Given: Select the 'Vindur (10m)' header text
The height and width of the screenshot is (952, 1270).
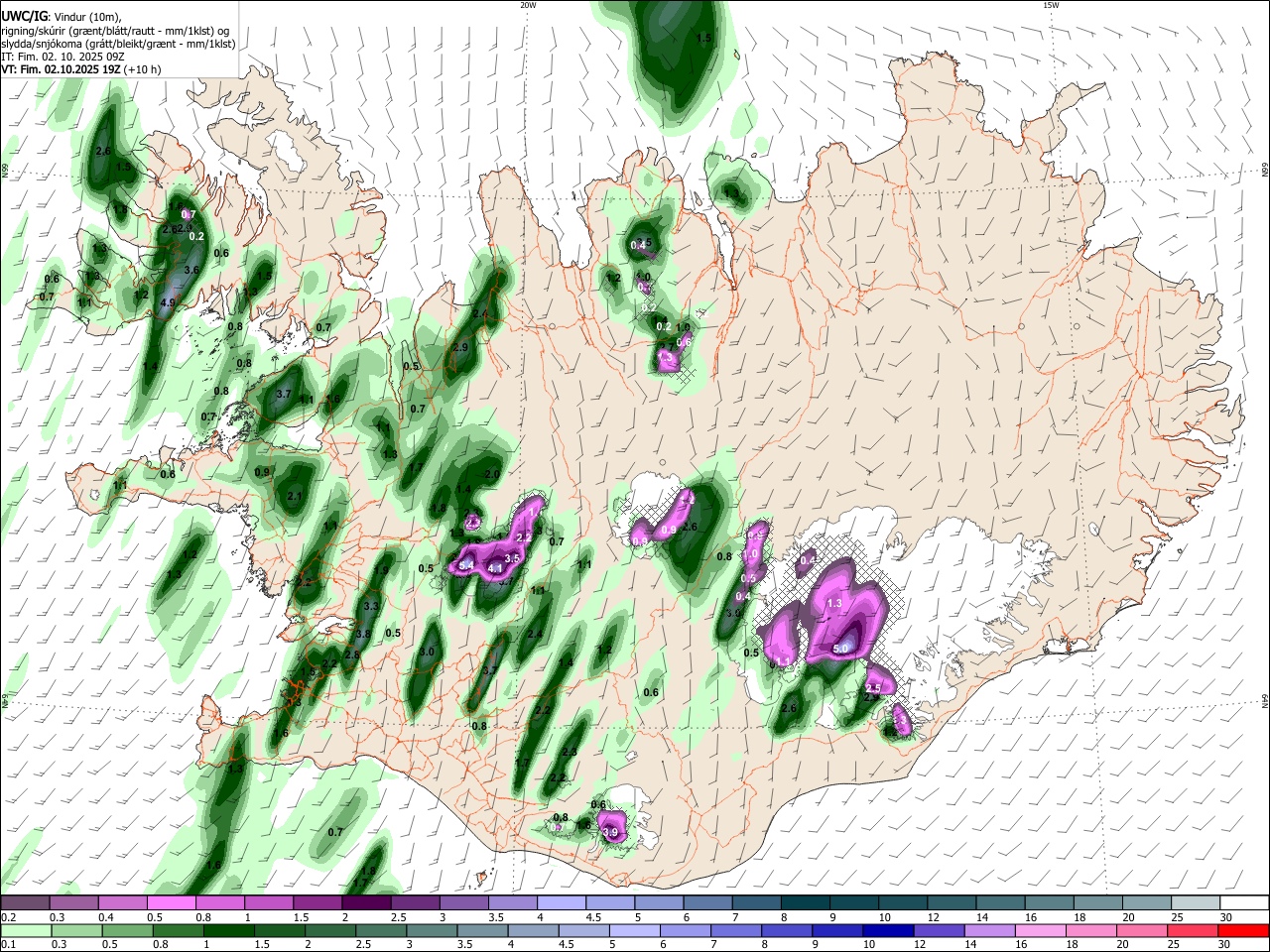Looking at the screenshot, I should point(87,16).
